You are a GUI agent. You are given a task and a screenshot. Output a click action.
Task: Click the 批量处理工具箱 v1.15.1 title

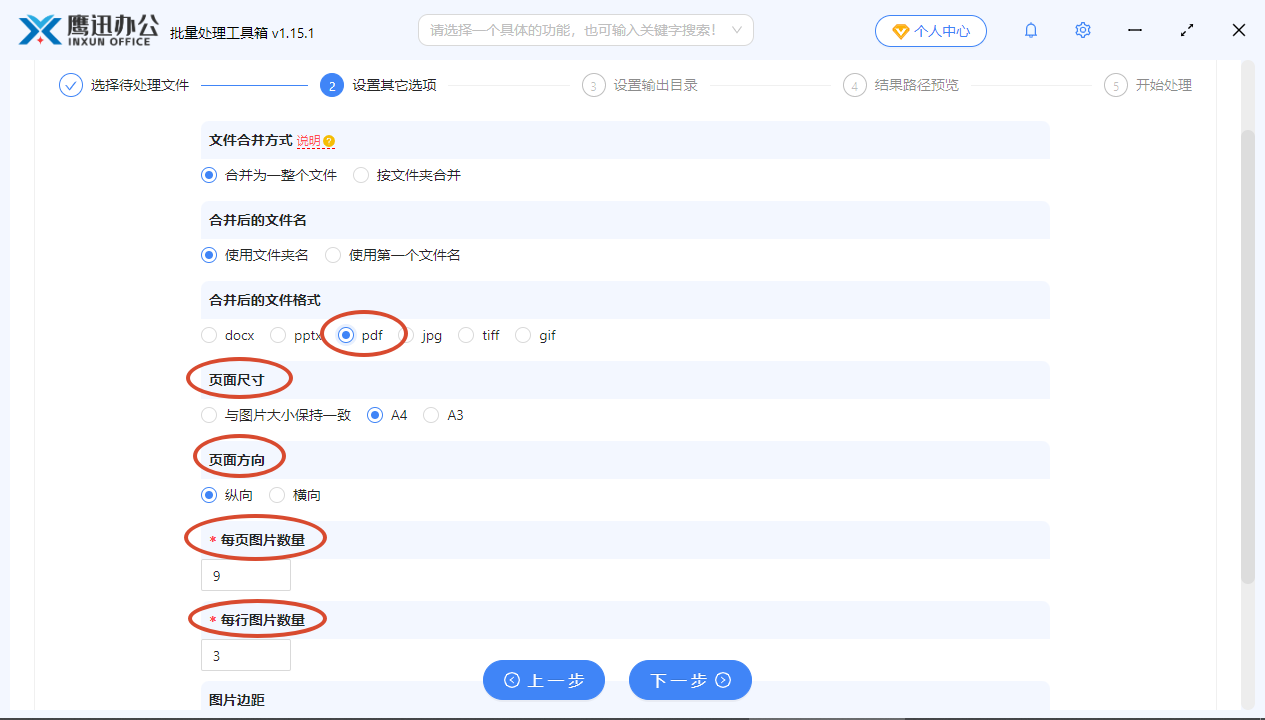pos(242,32)
